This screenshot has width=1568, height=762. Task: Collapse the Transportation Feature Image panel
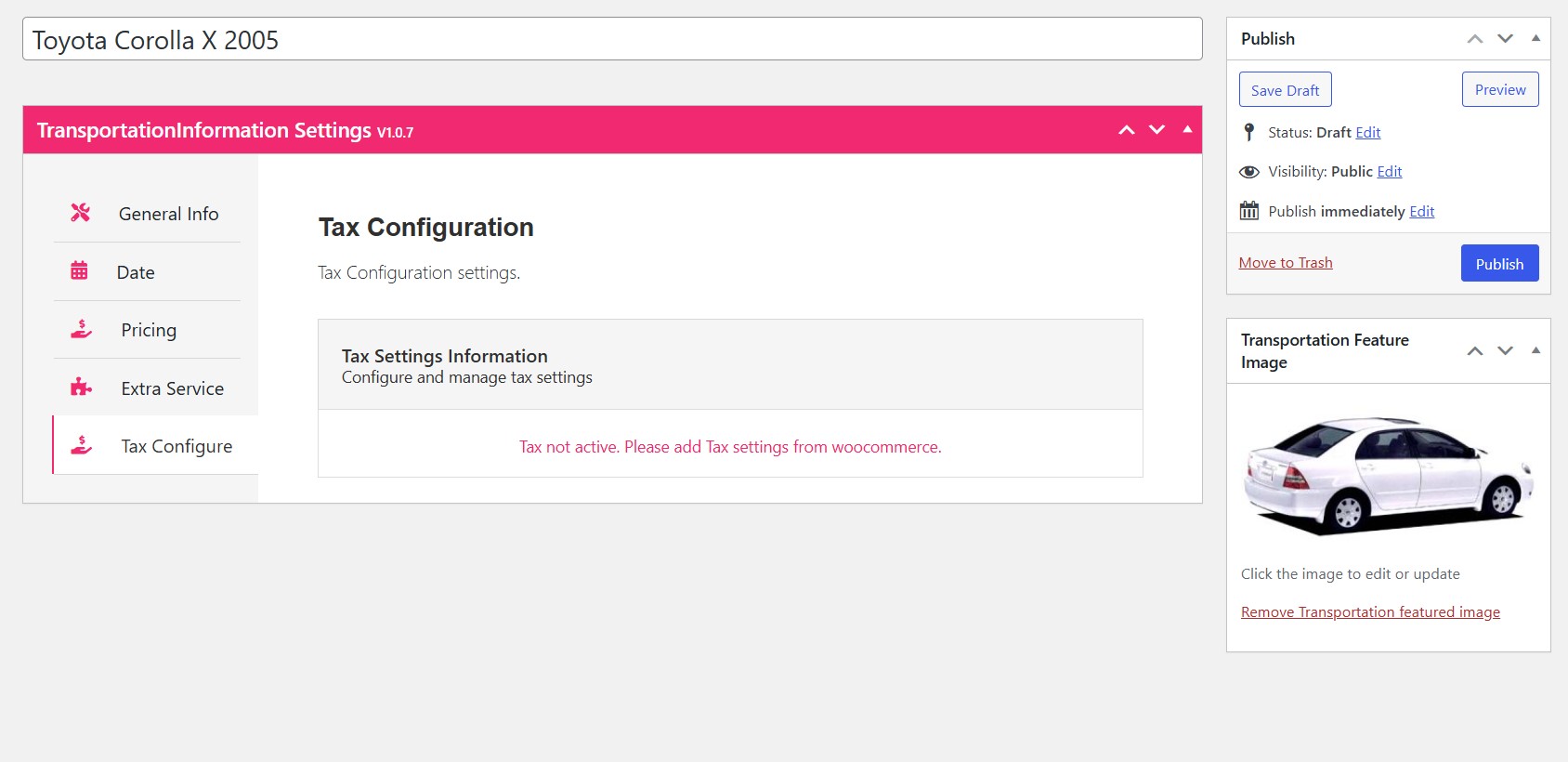(1535, 350)
